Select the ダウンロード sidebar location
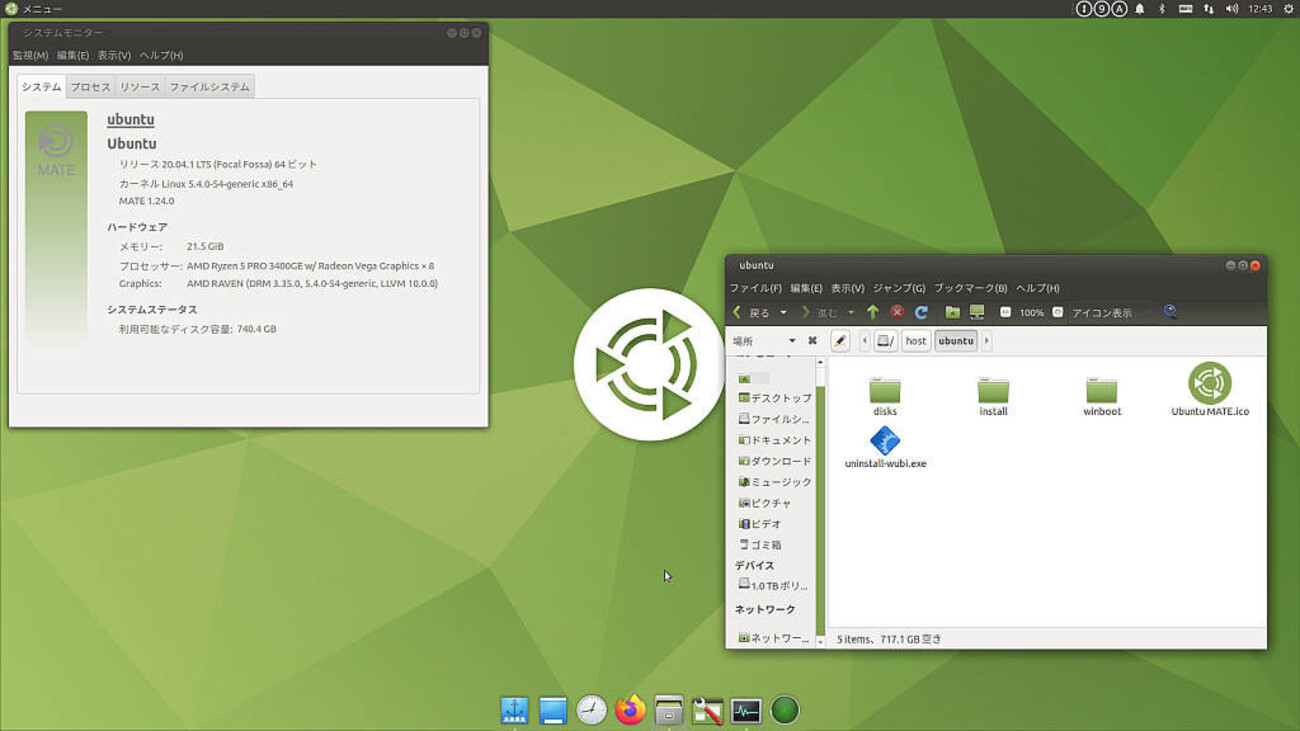The width and height of the screenshot is (1300, 731). pos(780,461)
